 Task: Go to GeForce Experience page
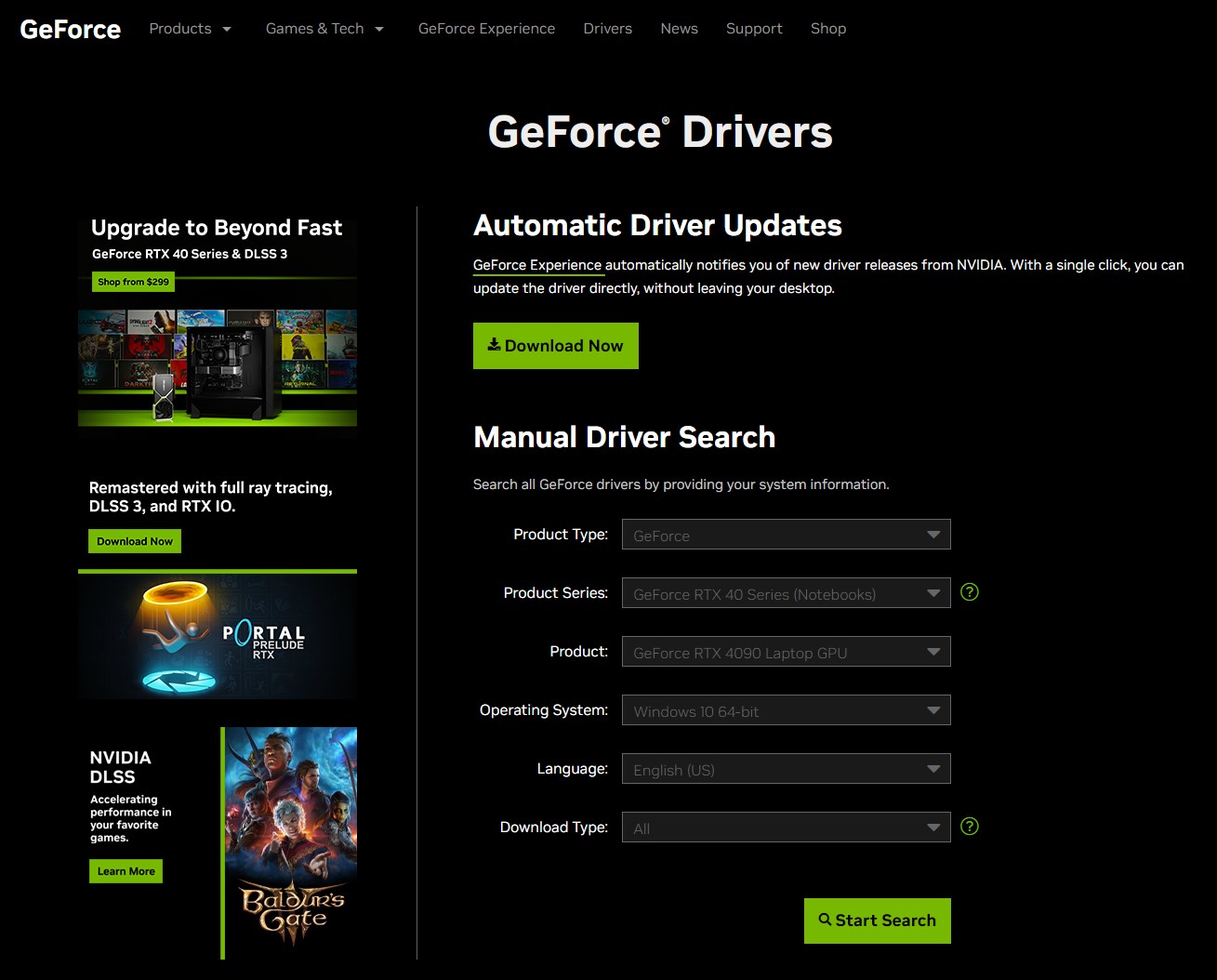(x=486, y=29)
